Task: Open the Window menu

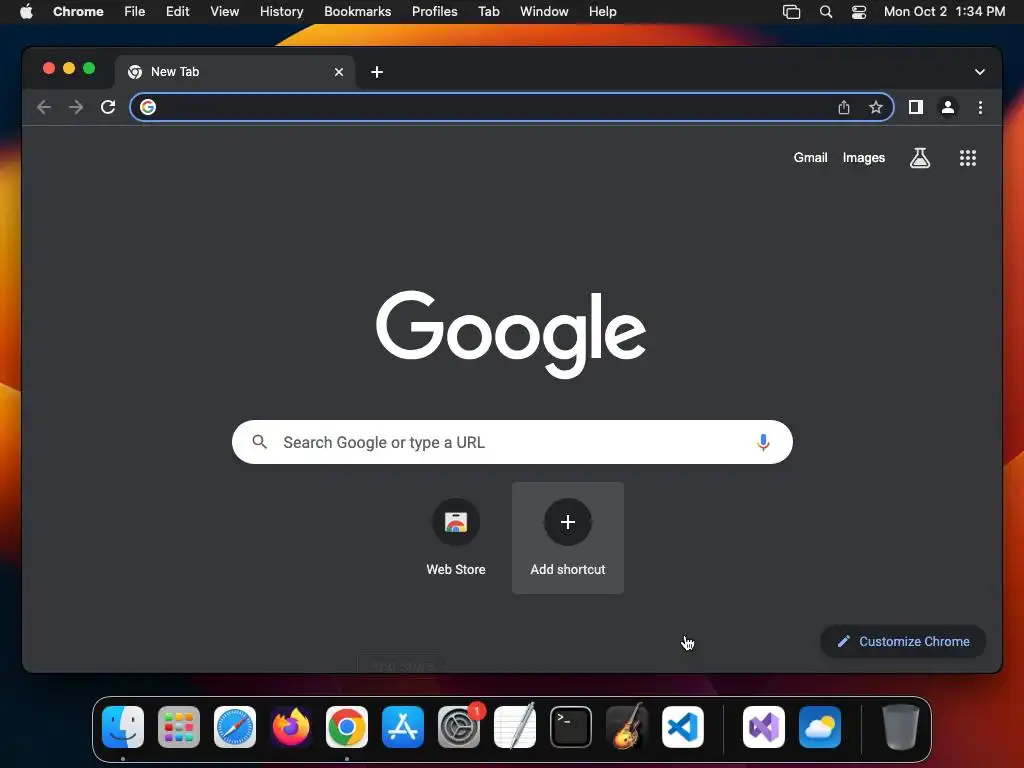Action: (544, 11)
